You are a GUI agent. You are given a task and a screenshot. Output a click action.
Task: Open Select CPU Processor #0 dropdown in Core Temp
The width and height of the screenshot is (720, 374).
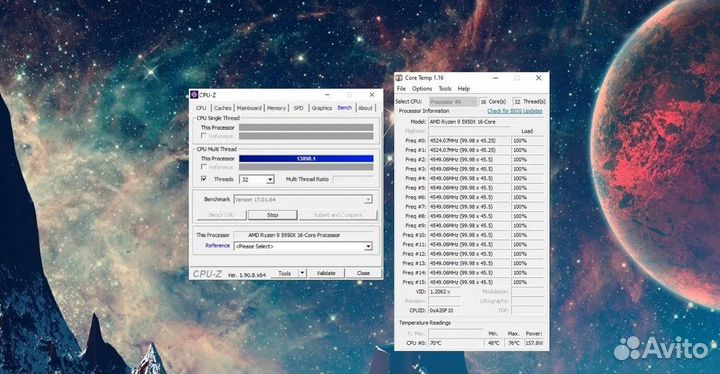pos(453,102)
